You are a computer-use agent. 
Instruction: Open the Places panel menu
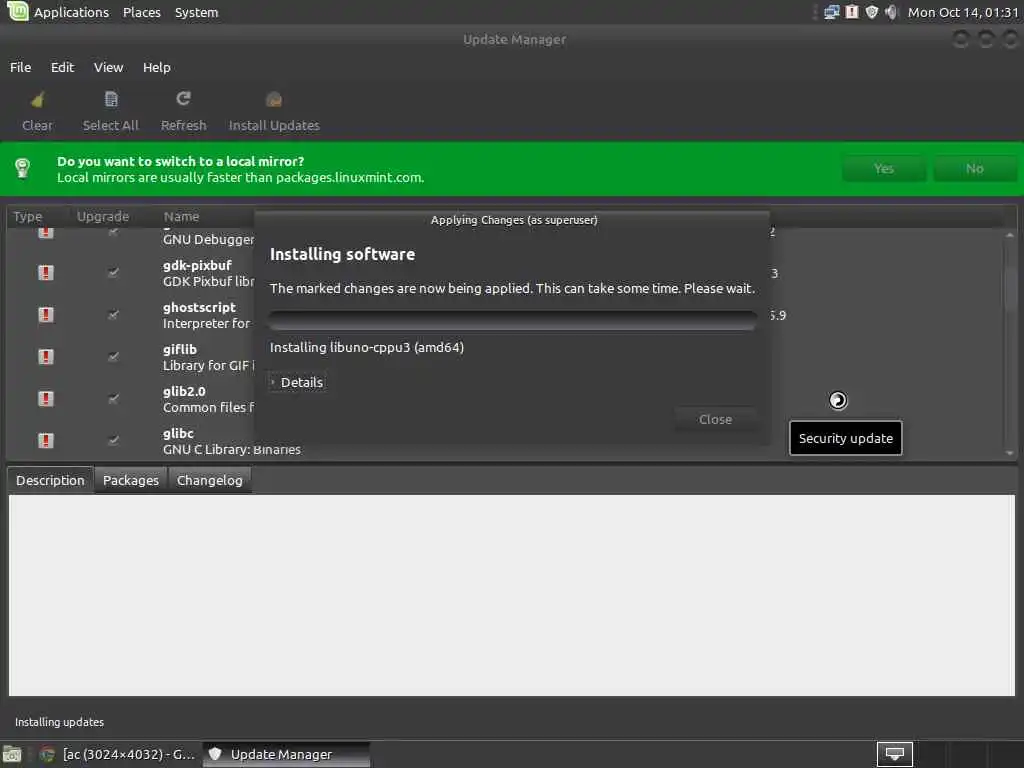[142, 12]
